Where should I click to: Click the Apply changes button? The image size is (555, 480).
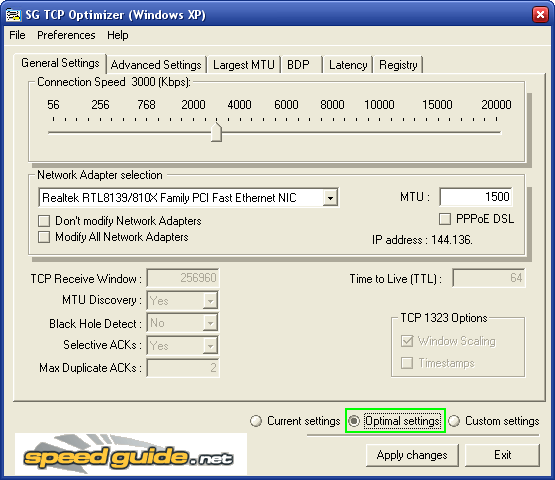point(412,455)
